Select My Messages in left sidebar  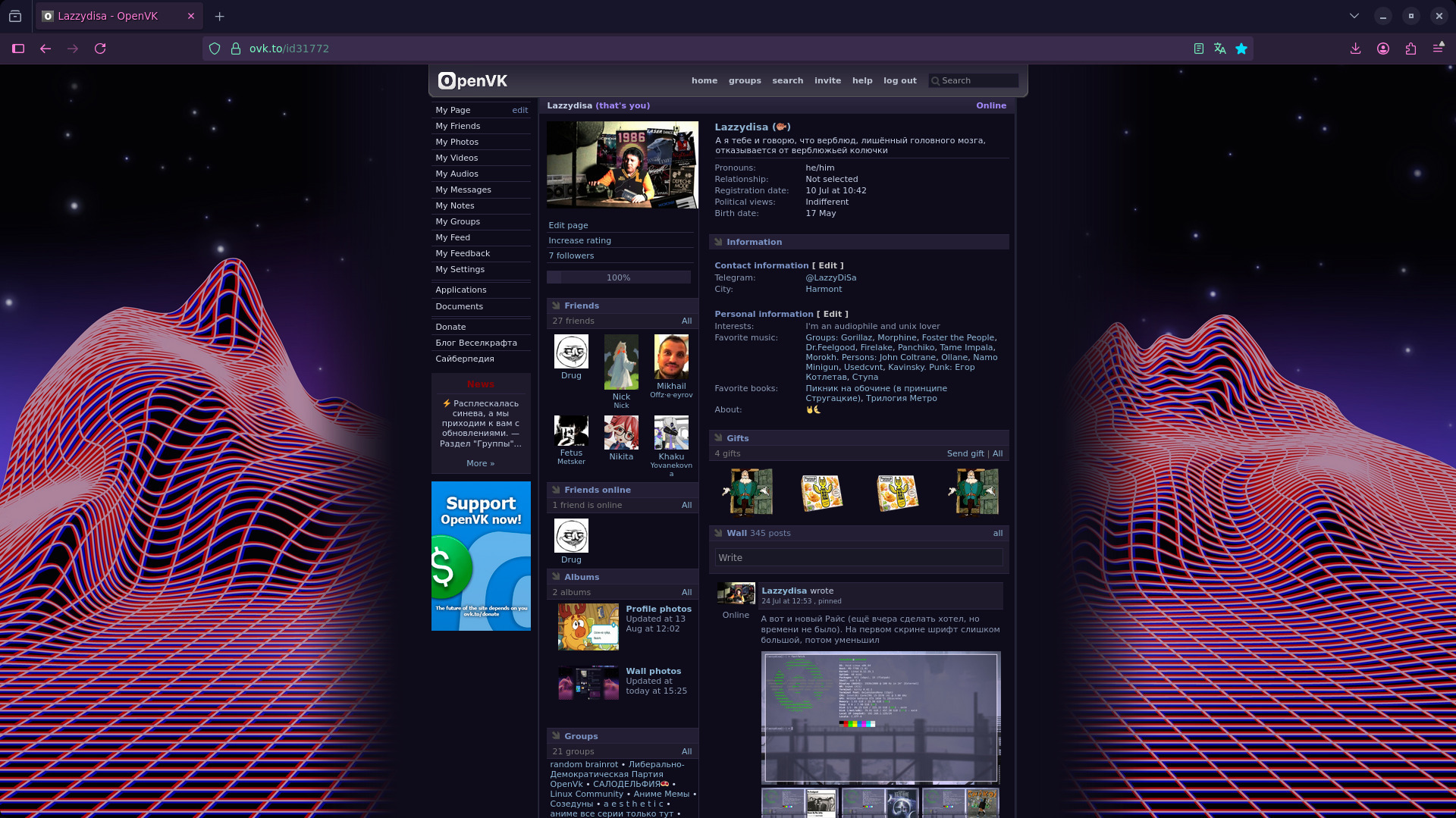pos(463,190)
